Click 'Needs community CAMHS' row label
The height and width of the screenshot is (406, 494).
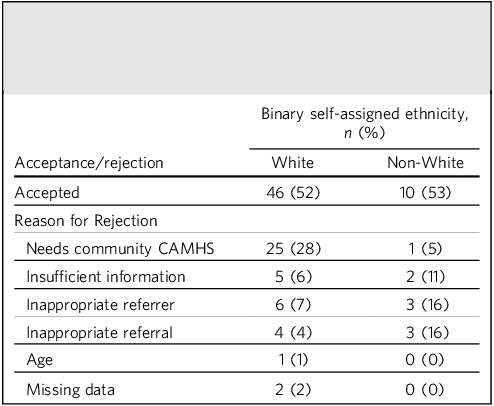[x=120, y=249]
